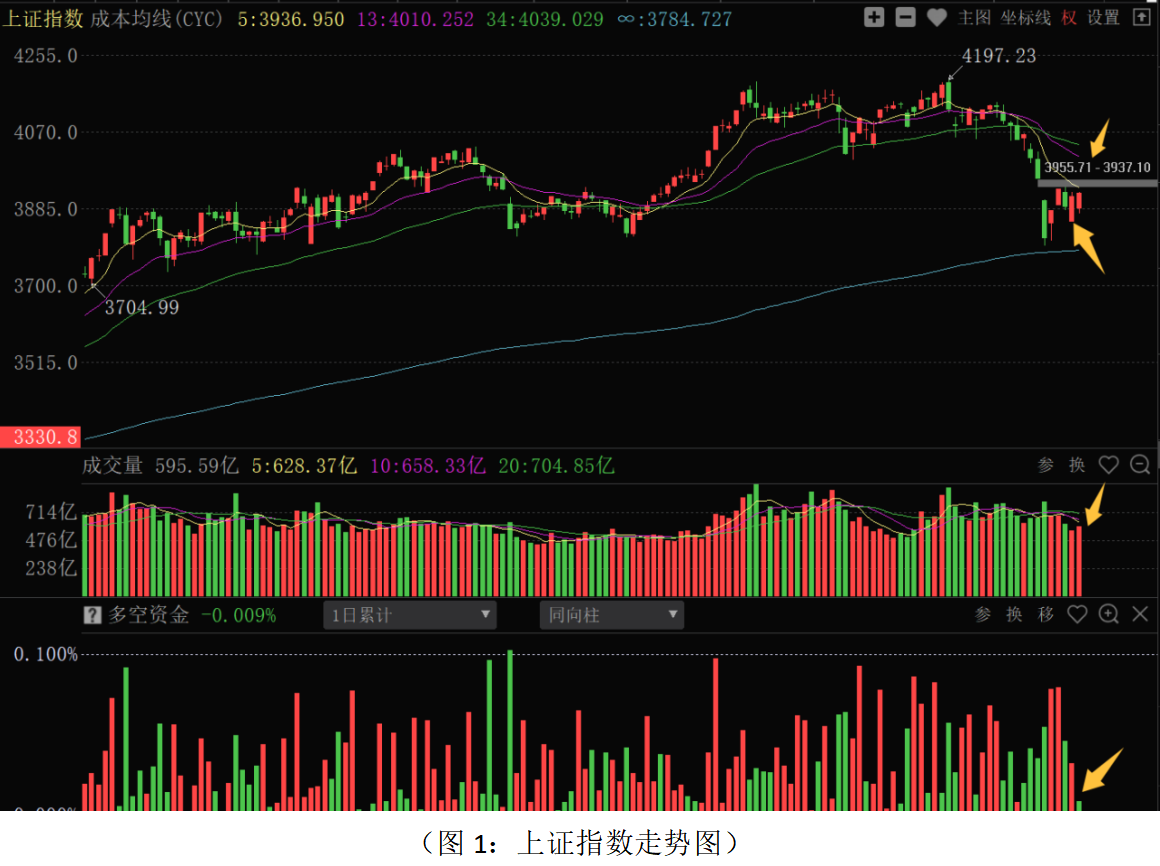Image resolution: width=1160 pixels, height=866 pixels.
Task: Expand the 同向柱 dropdown
Action: click(x=611, y=615)
